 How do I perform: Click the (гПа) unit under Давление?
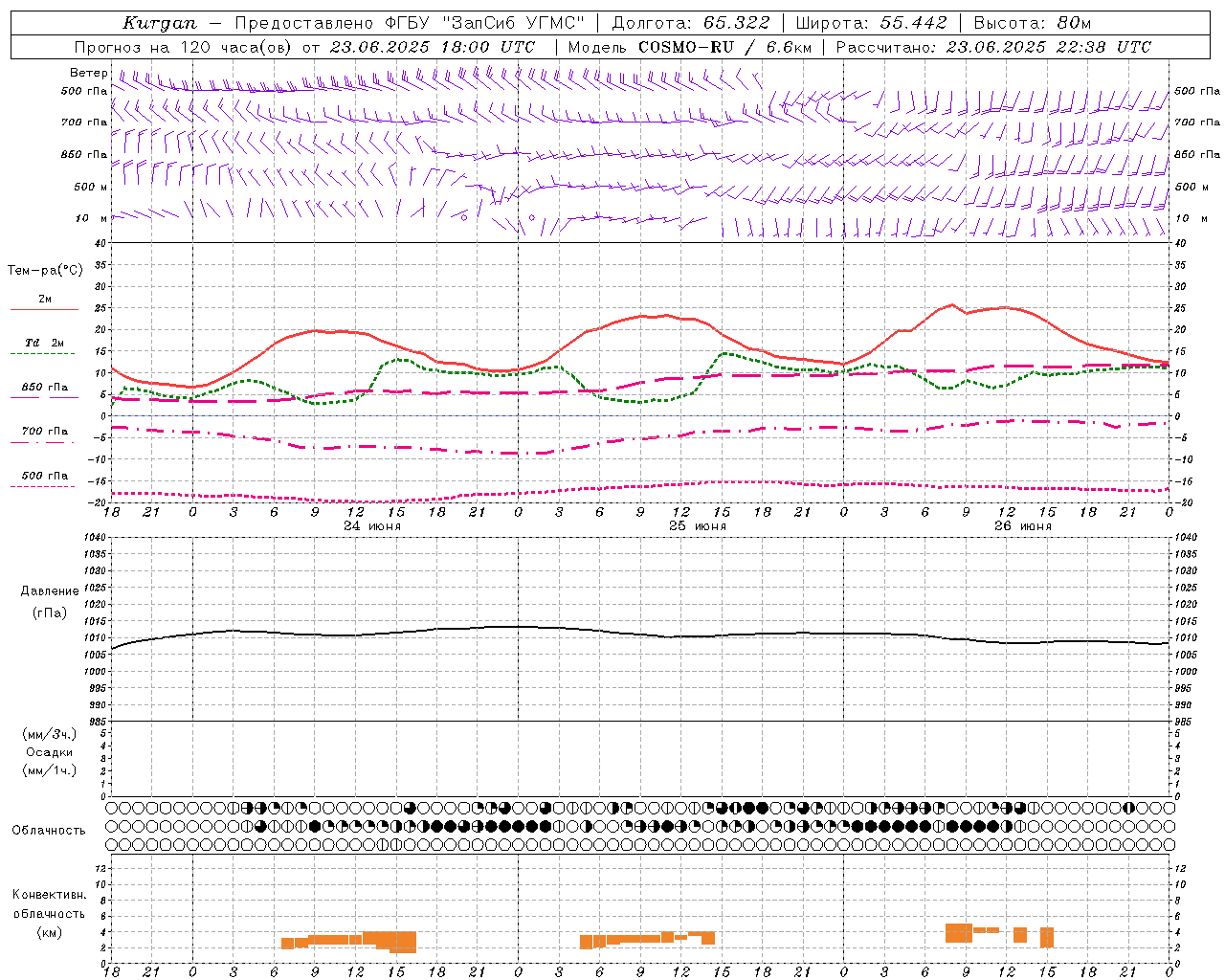pos(50,612)
